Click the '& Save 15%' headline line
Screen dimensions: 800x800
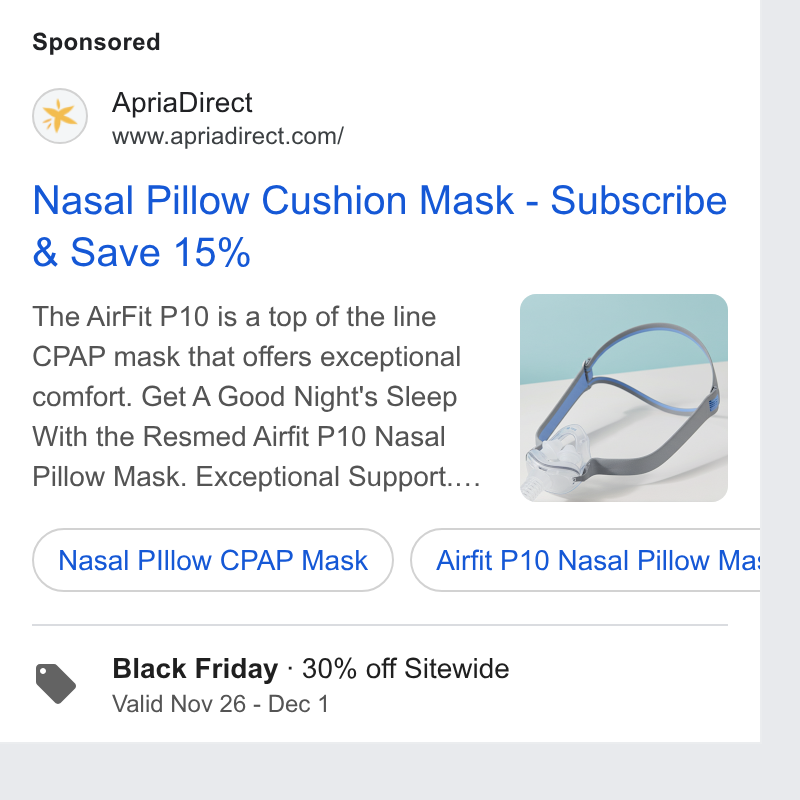pyautogui.click(x=141, y=252)
